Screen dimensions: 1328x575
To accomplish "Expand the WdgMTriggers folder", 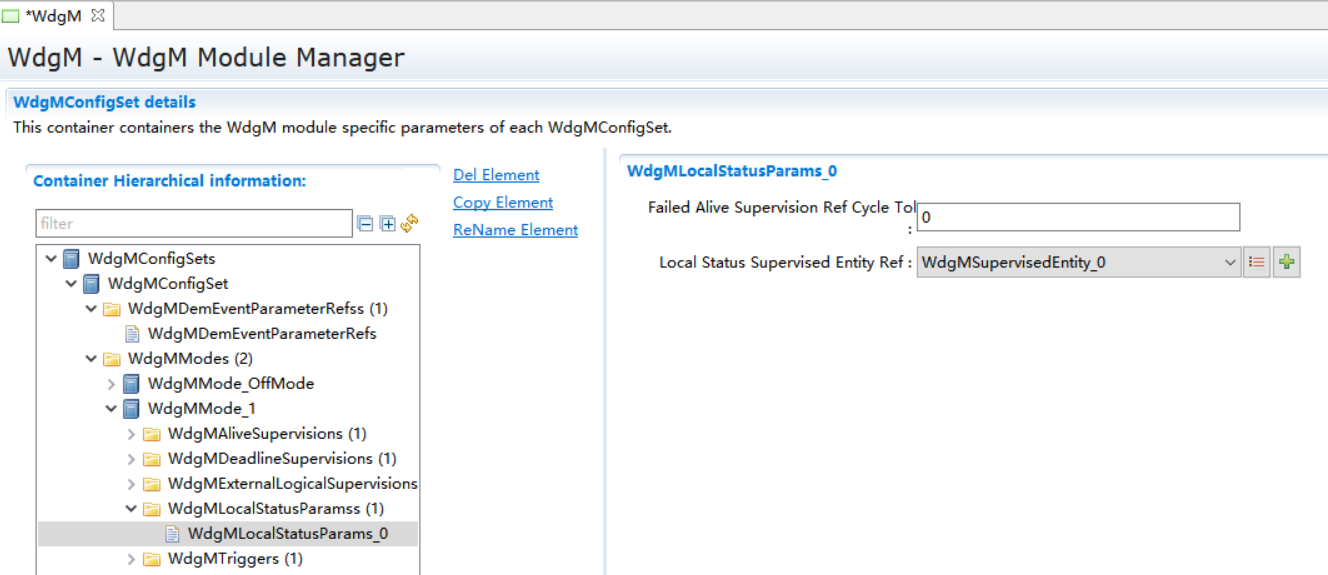I will point(131,559).
